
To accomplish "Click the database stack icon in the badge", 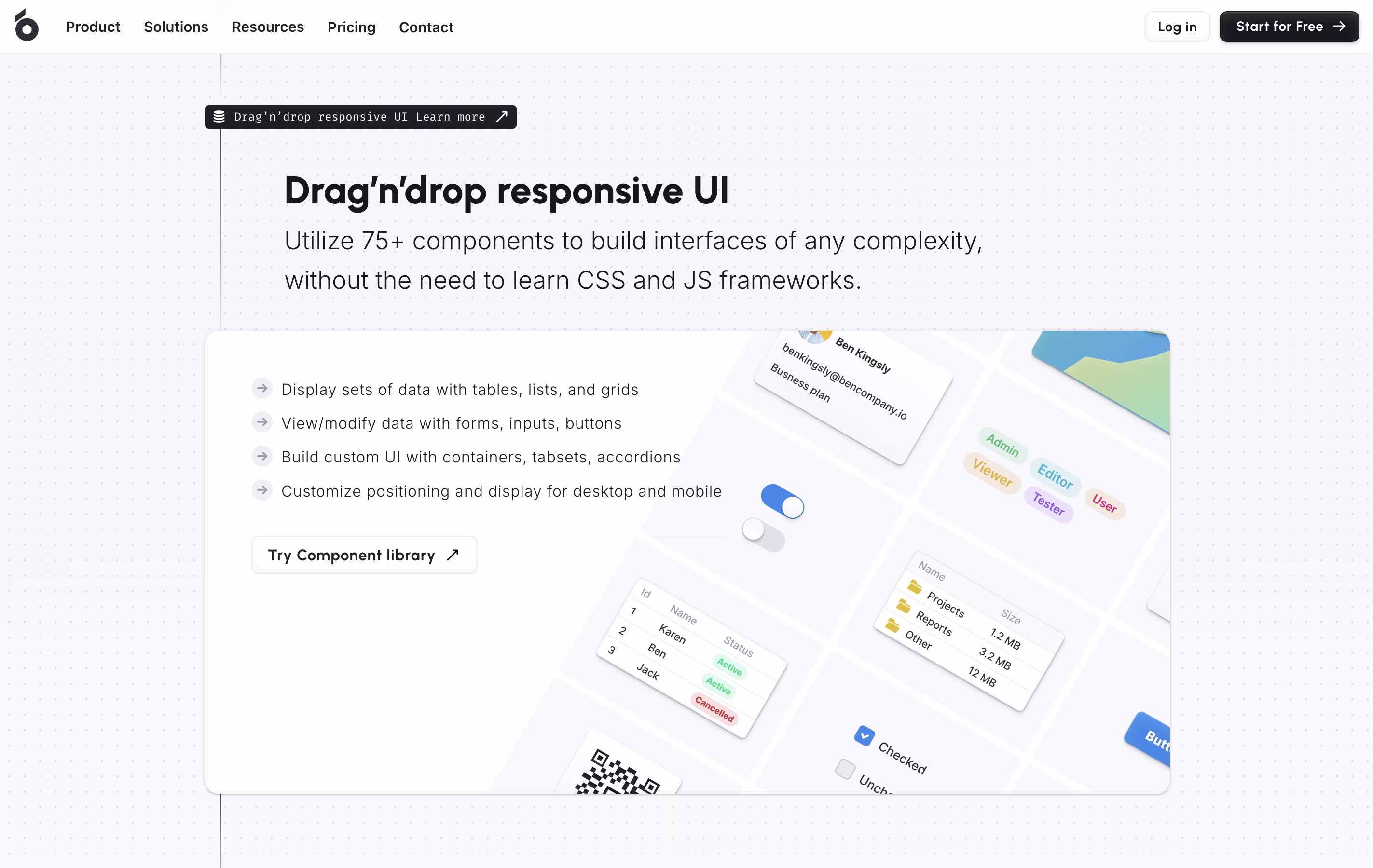I will pyautogui.click(x=219, y=117).
